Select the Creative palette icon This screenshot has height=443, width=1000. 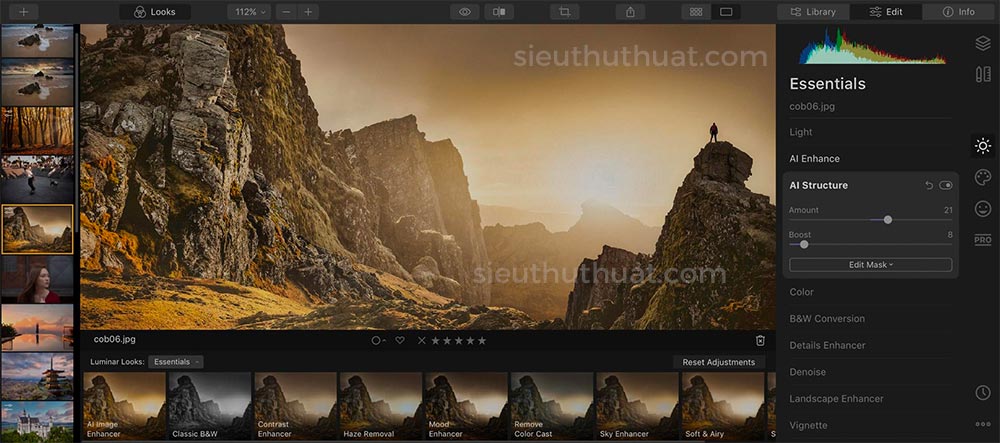(x=983, y=177)
